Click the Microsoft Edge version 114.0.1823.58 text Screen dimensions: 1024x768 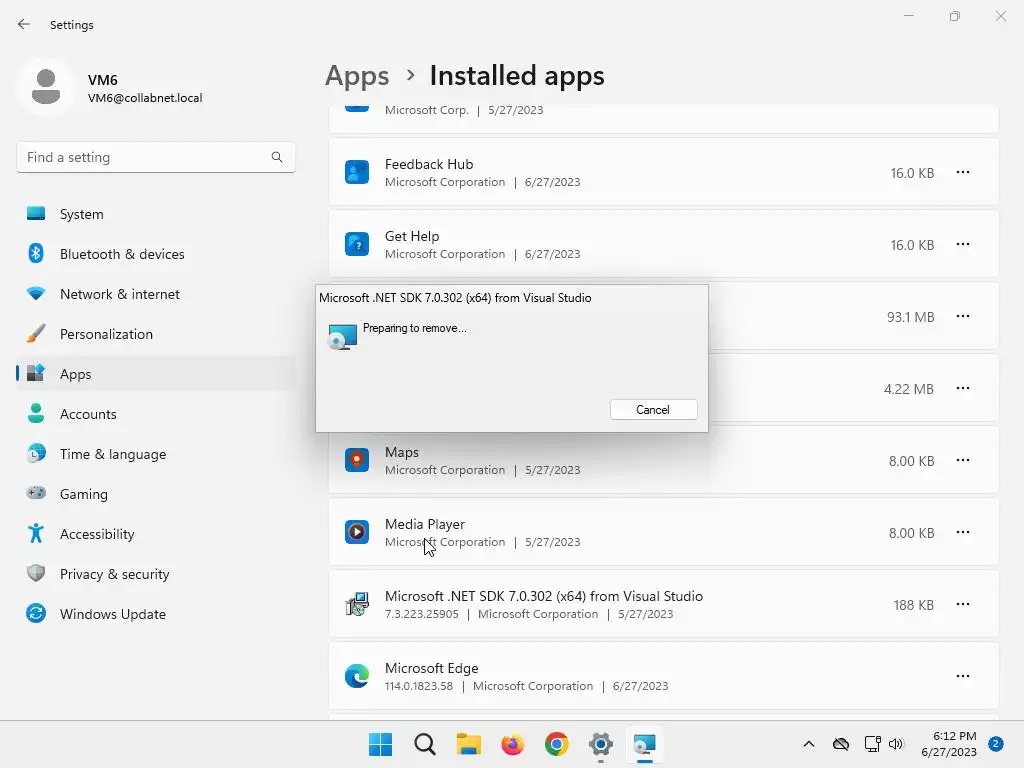click(x=419, y=686)
